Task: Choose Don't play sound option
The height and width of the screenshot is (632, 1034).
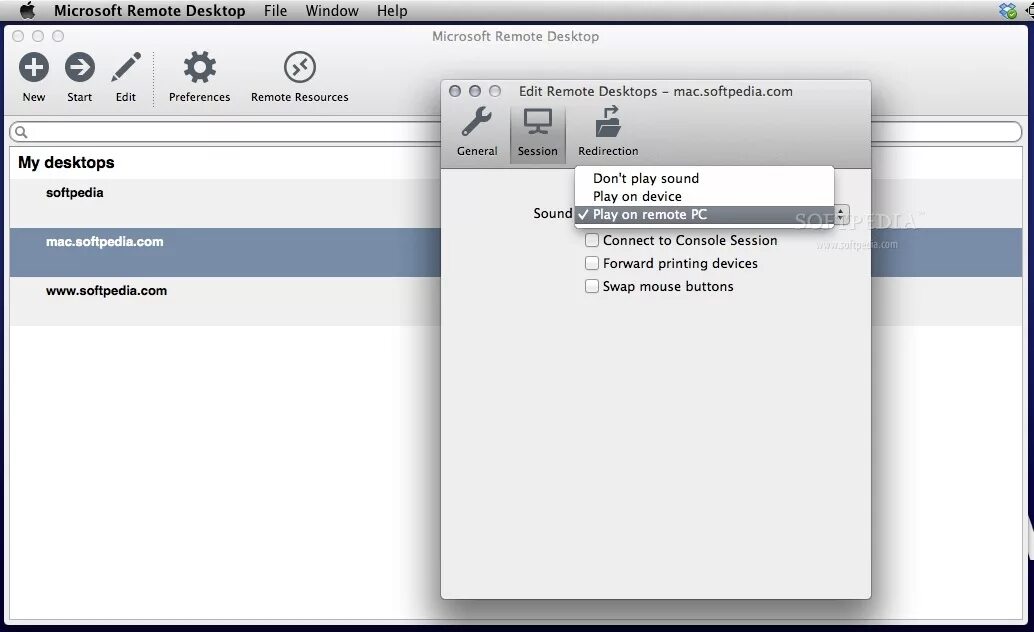Action: coord(704,178)
